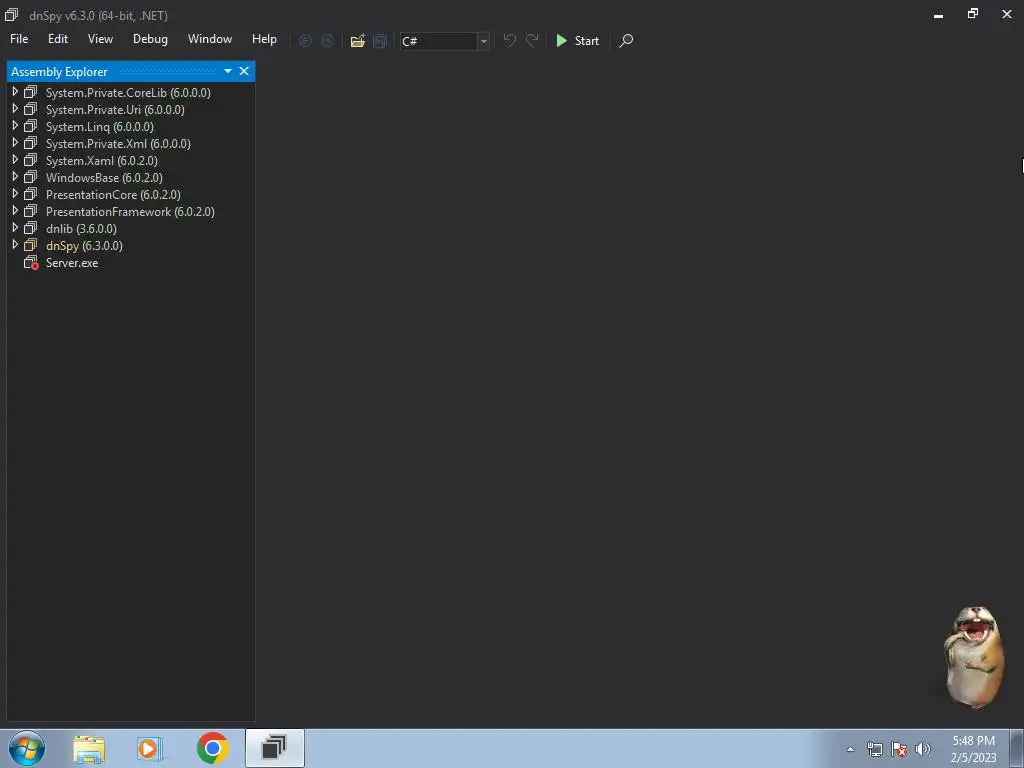The height and width of the screenshot is (768, 1024).
Task: Click the Open file folder icon
Action: [358, 40]
